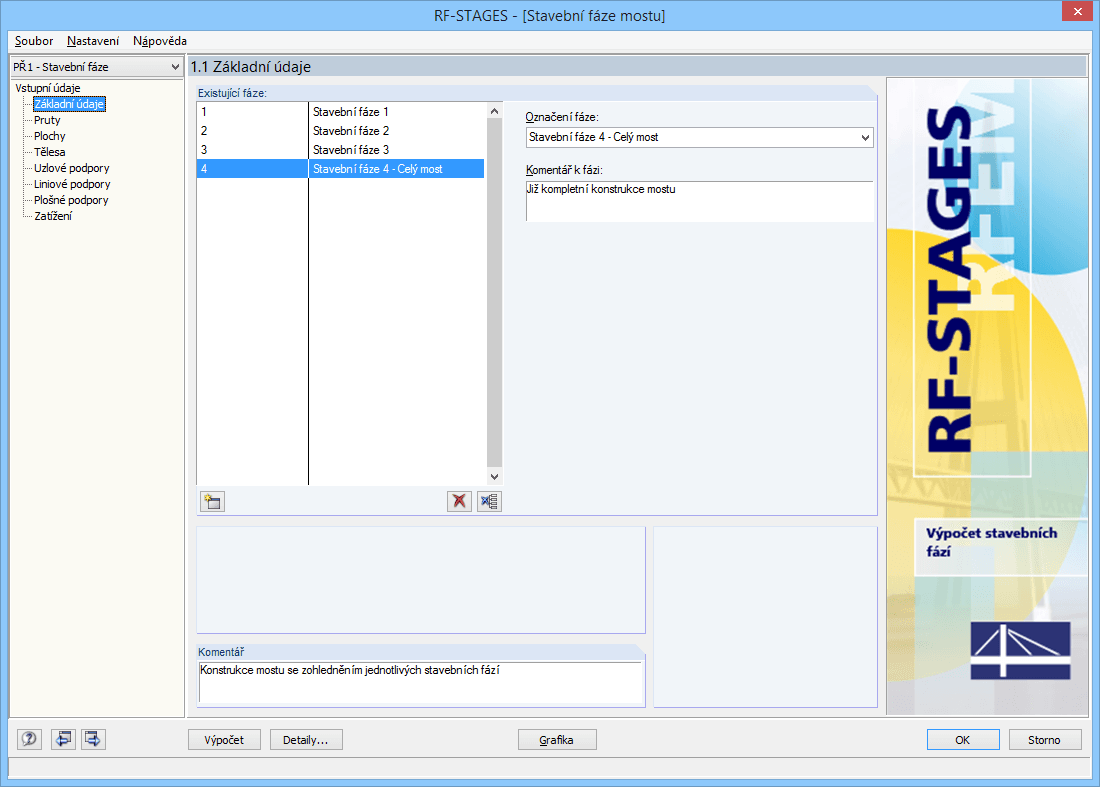
Task: Click the phases list scrollbar thumb
Action: pyautogui.click(x=495, y=293)
